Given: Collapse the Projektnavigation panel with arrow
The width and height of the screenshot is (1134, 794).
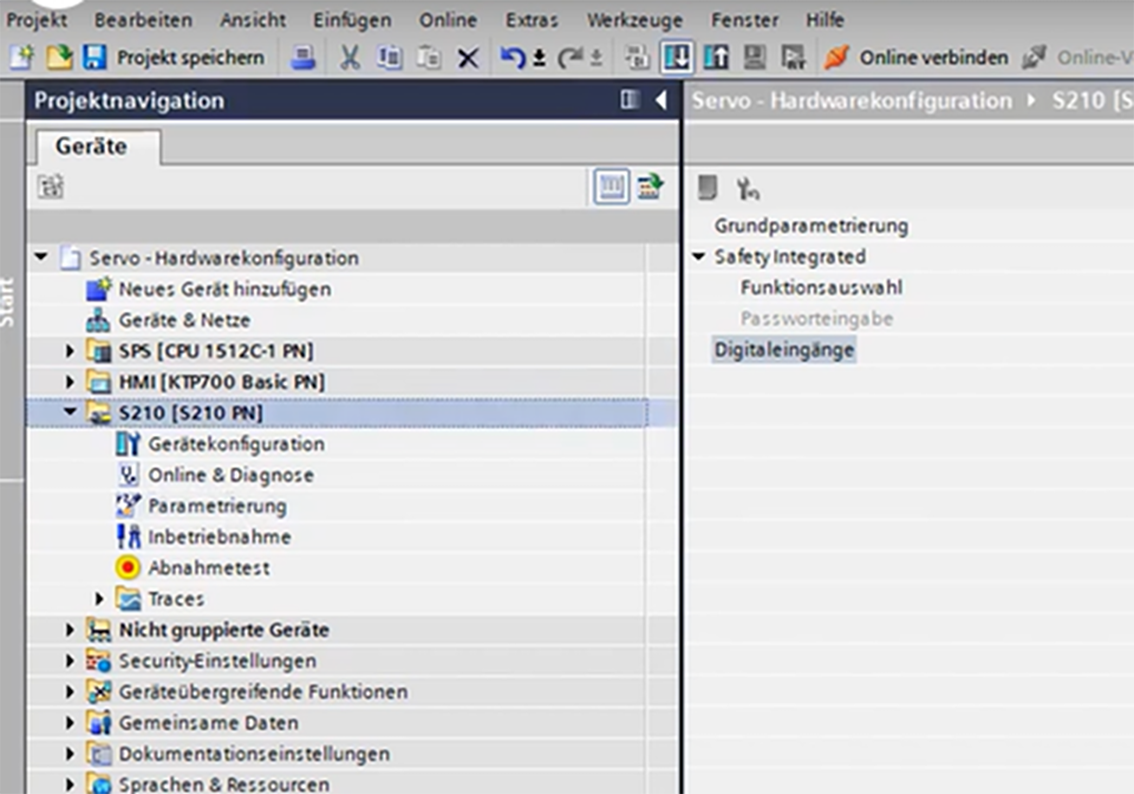Looking at the screenshot, I should 661,100.
